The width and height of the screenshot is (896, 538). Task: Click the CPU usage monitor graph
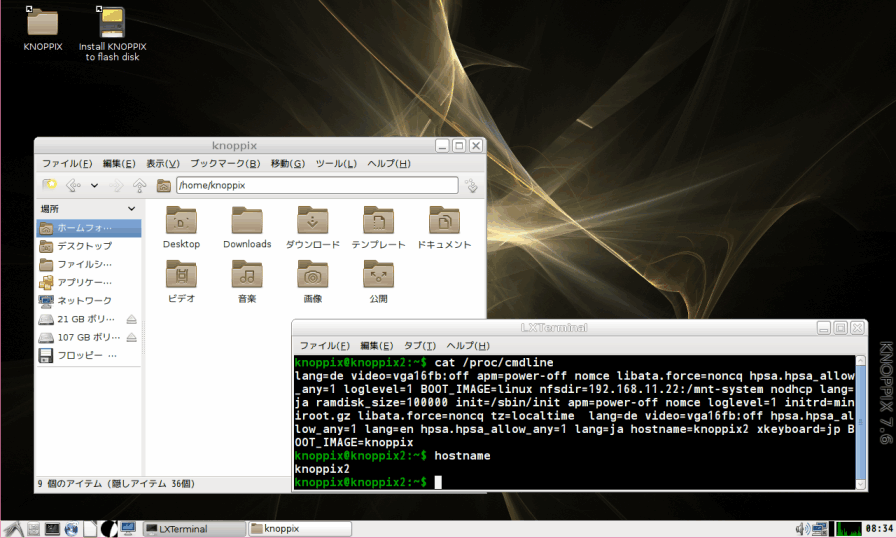point(849,529)
